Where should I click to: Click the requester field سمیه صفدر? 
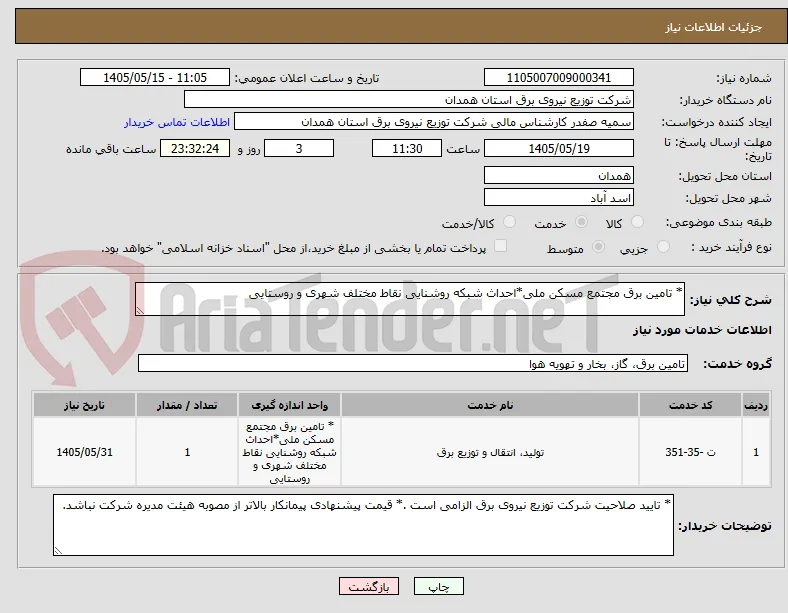(x=434, y=122)
